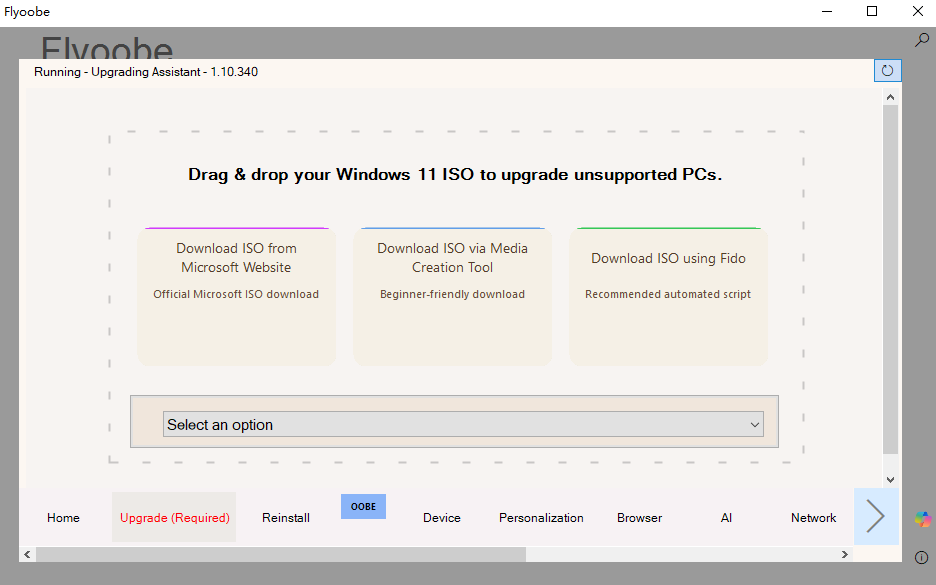Click the vertical scrollbar down arrow
The image size is (936, 585).
pyautogui.click(x=891, y=479)
